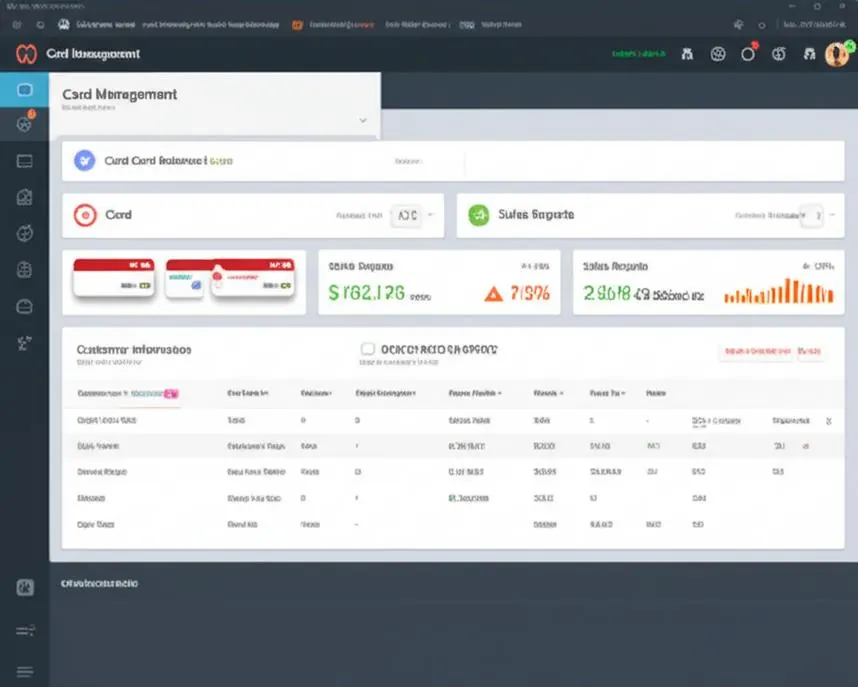Select the first red credit card thumbnail
The width and height of the screenshot is (858, 687).
(114, 278)
